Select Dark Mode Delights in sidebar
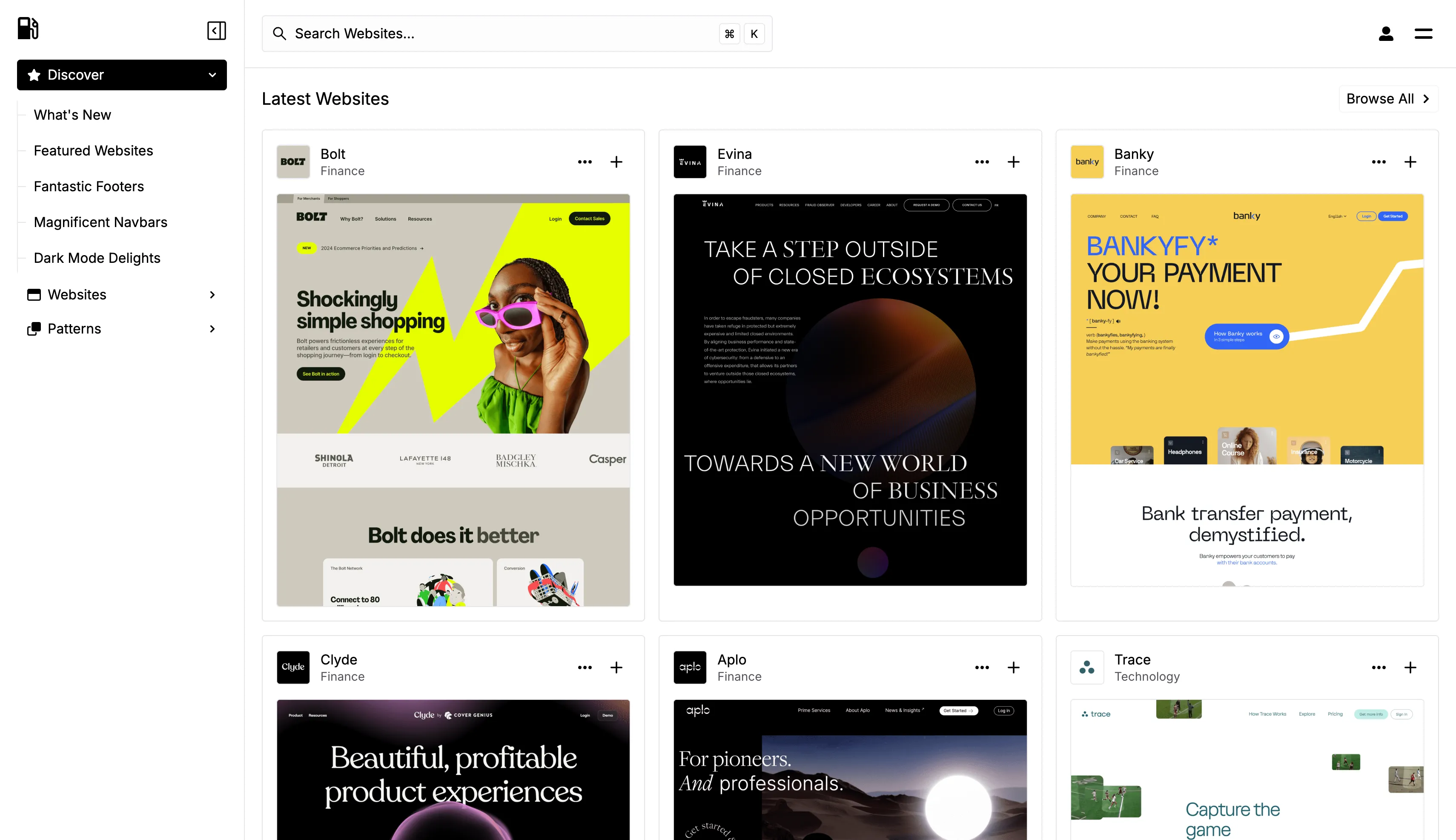 [97, 258]
